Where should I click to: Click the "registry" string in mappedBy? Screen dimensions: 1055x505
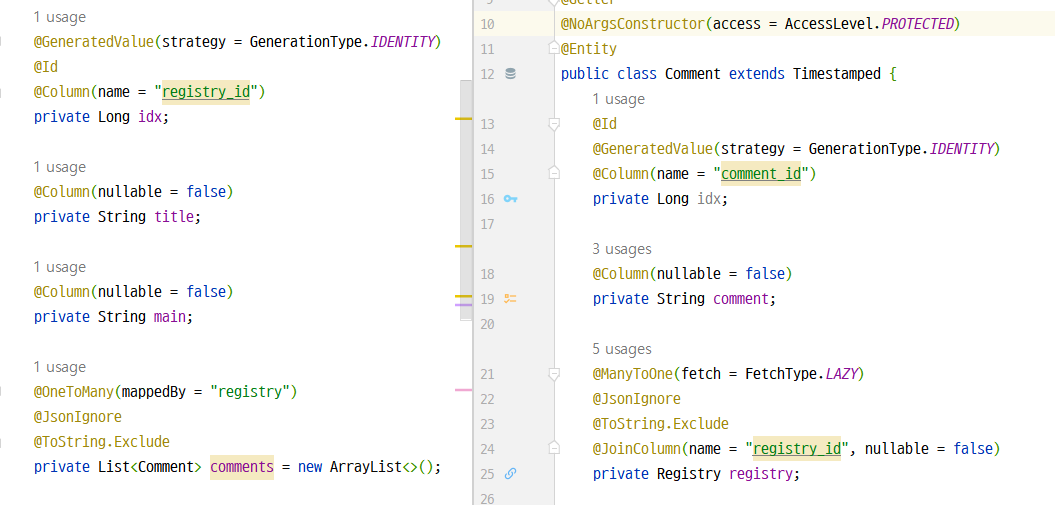tap(250, 391)
